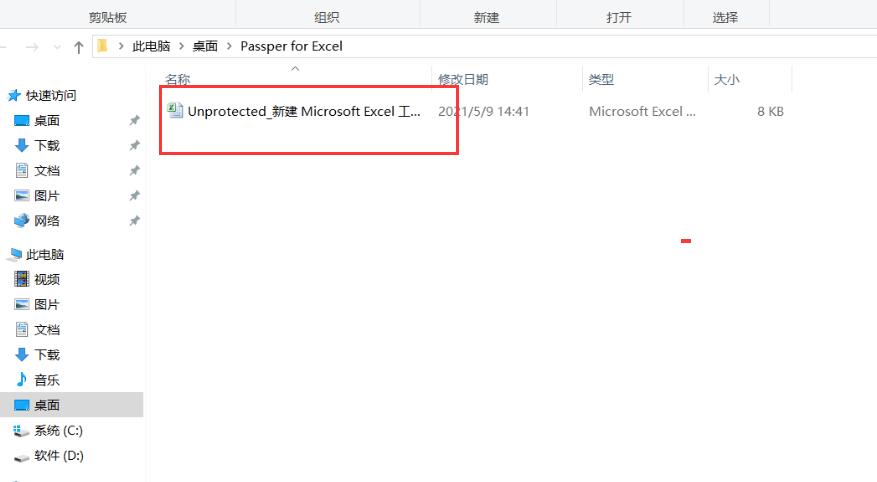This screenshot has width=877, height=482.
Task: Click pictures icon in quick access
Action: click(x=21, y=196)
